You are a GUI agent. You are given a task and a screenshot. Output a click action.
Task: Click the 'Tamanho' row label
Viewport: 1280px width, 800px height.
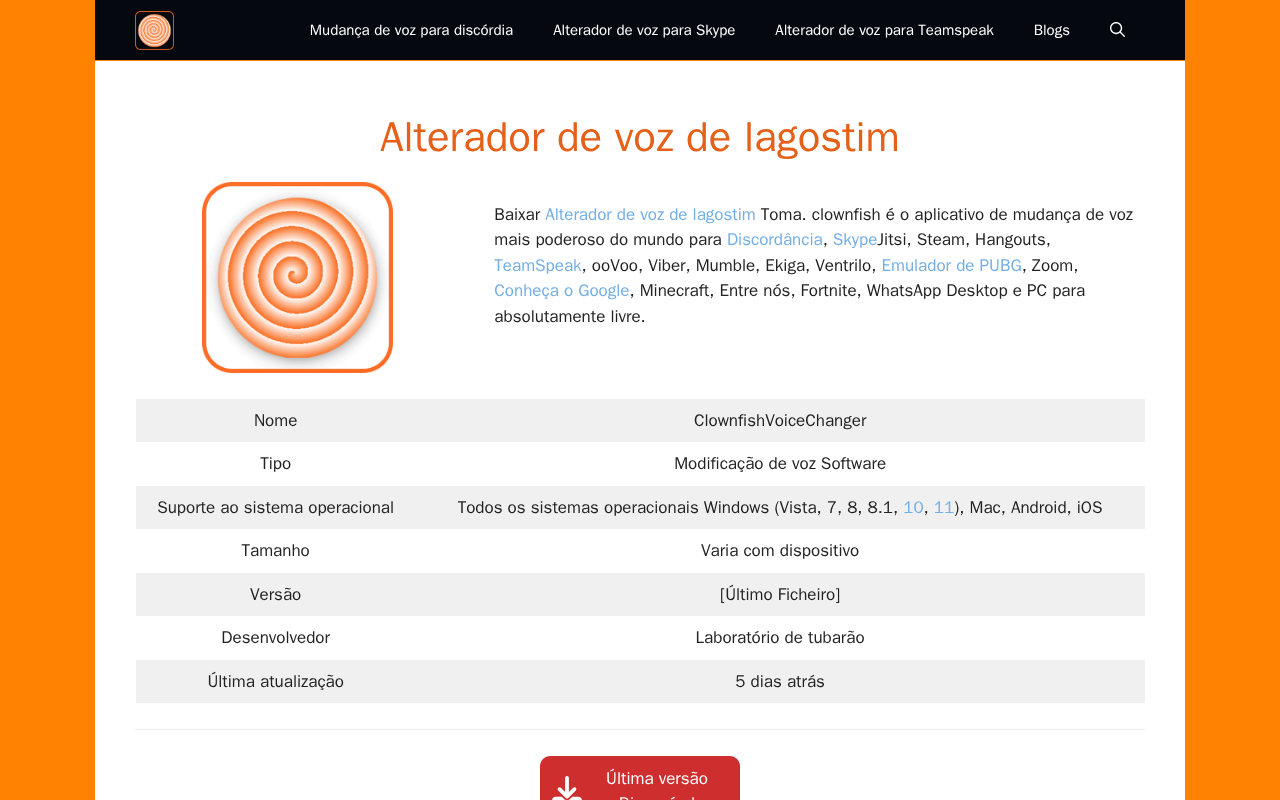click(275, 551)
